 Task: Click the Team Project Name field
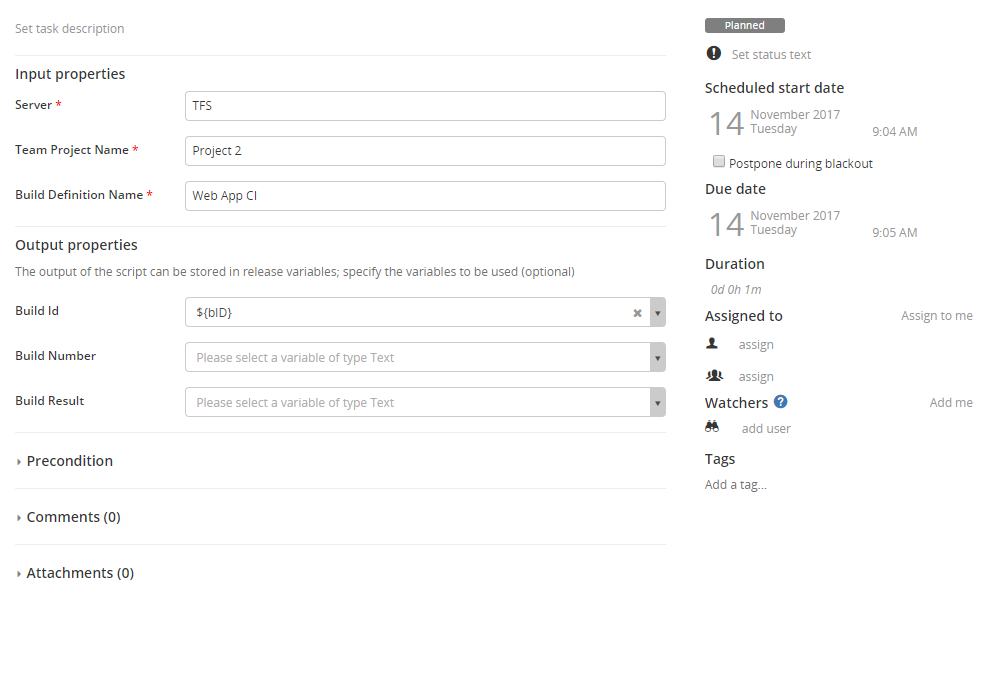click(425, 151)
